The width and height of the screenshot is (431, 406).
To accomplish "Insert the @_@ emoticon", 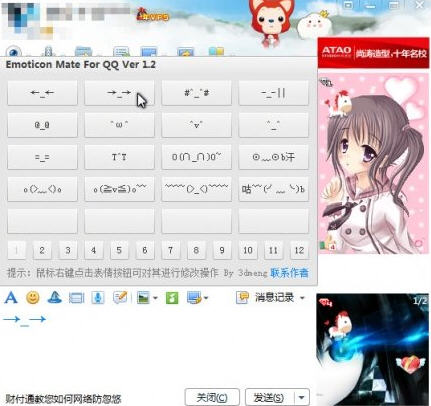I will (x=42, y=125).
